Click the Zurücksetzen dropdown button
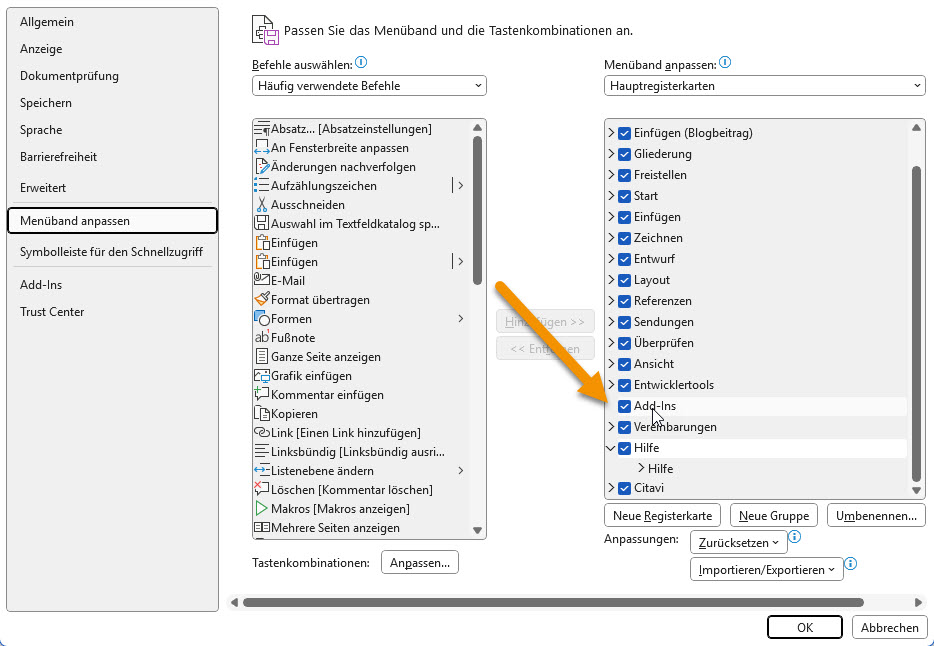The image size is (934, 646). click(x=738, y=542)
